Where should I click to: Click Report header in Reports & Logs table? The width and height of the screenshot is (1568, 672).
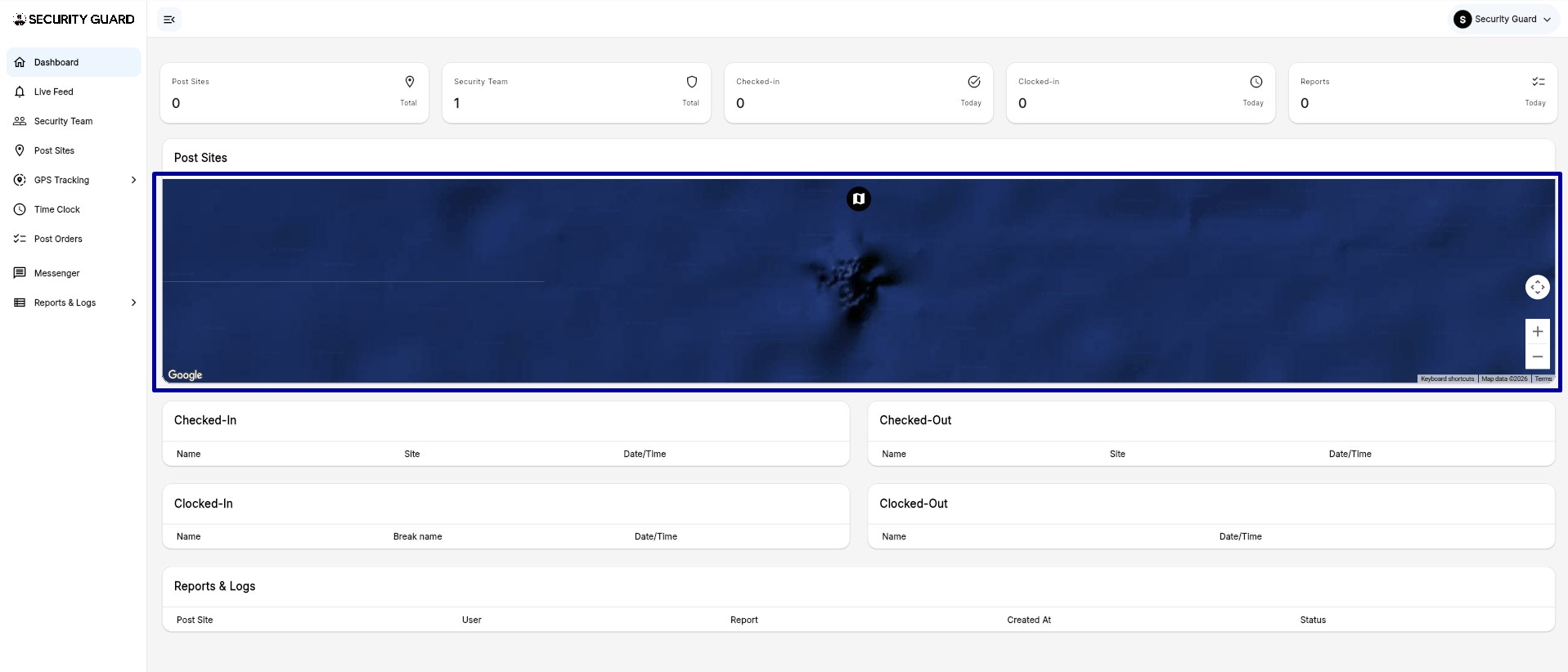click(744, 620)
